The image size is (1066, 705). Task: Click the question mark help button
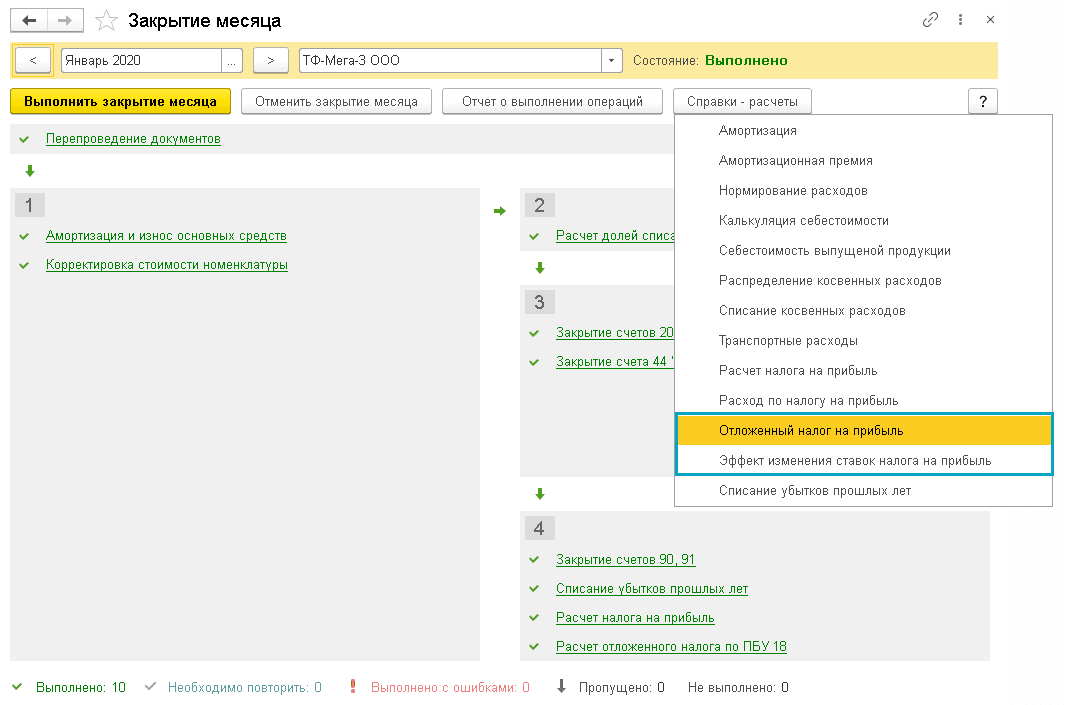[x=983, y=101]
